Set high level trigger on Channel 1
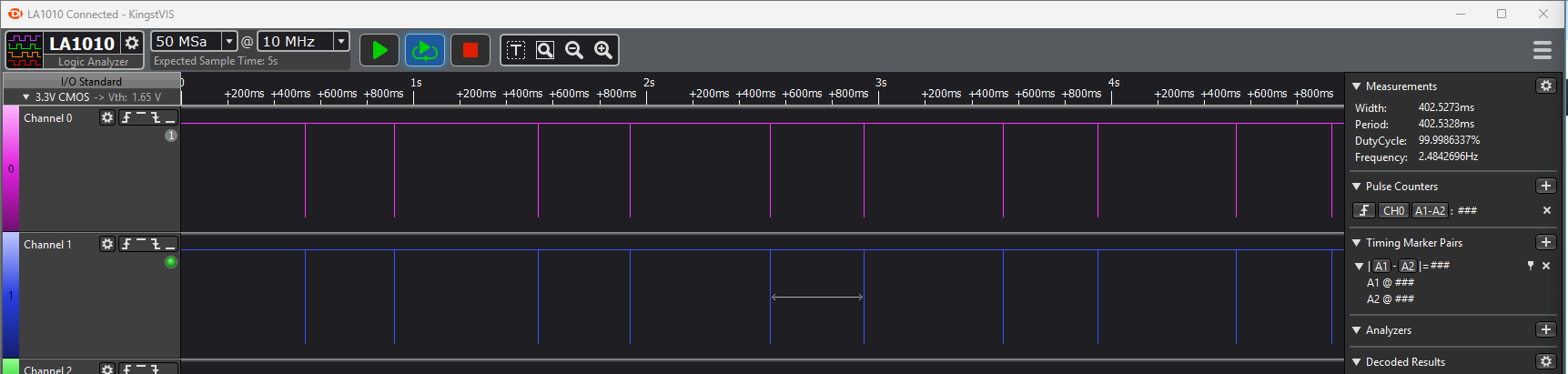This screenshot has height=374, width=1568. click(x=141, y=244)
